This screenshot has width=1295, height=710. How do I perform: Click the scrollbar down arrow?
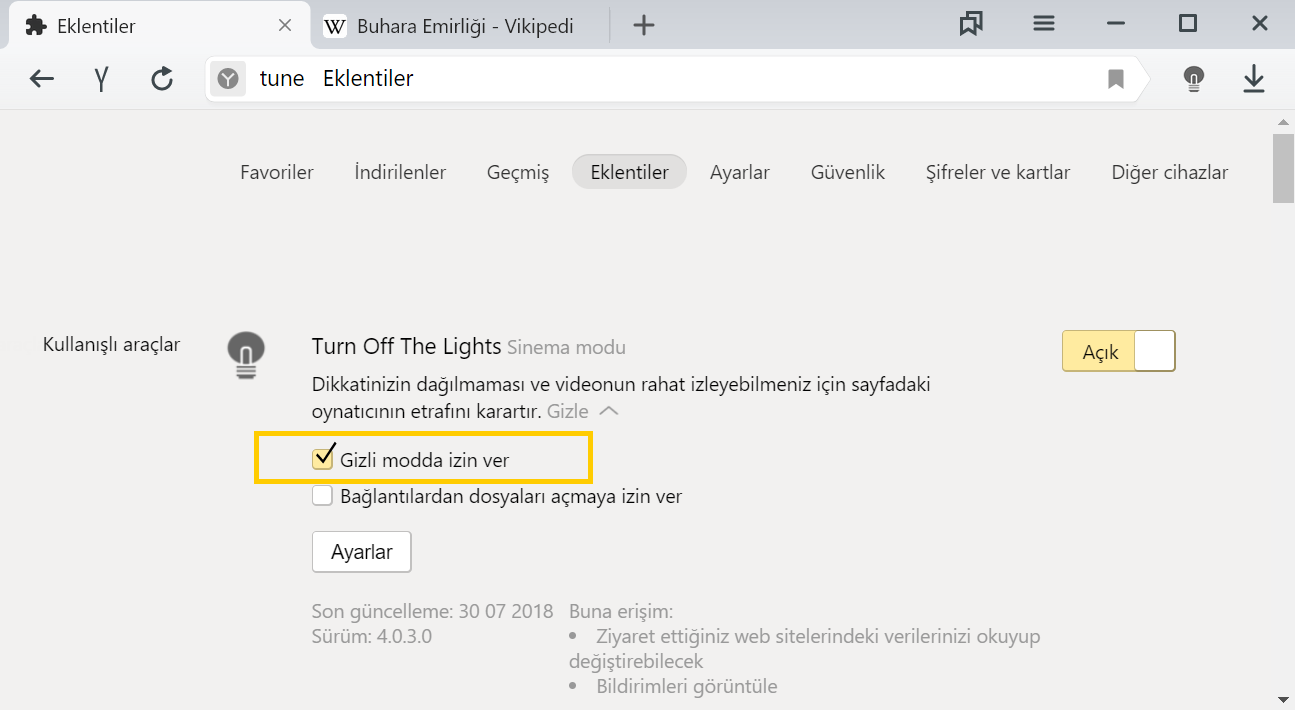coord(1282,698)
